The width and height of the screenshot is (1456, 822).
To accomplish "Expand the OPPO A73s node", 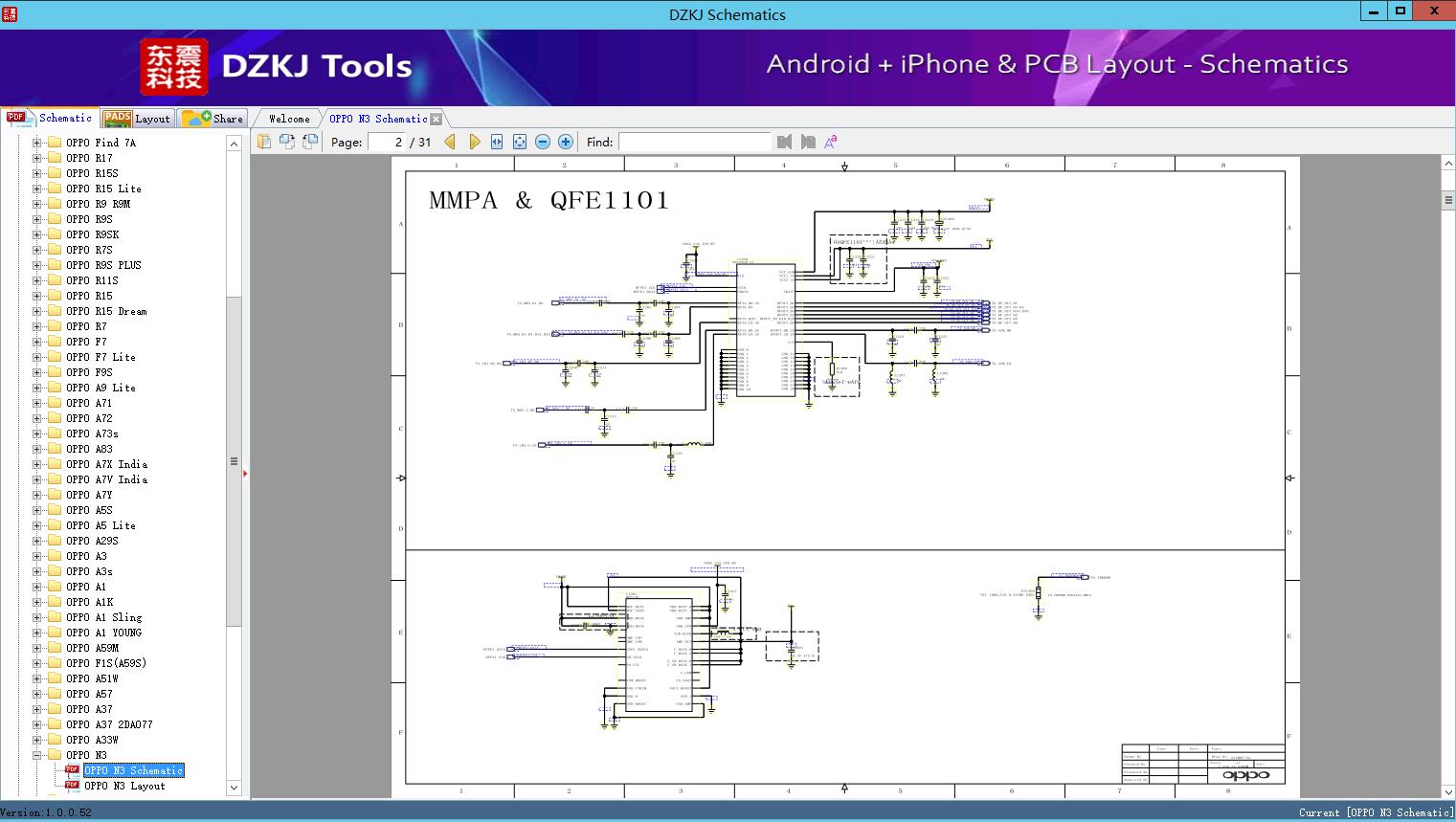I will coord(37,433).
